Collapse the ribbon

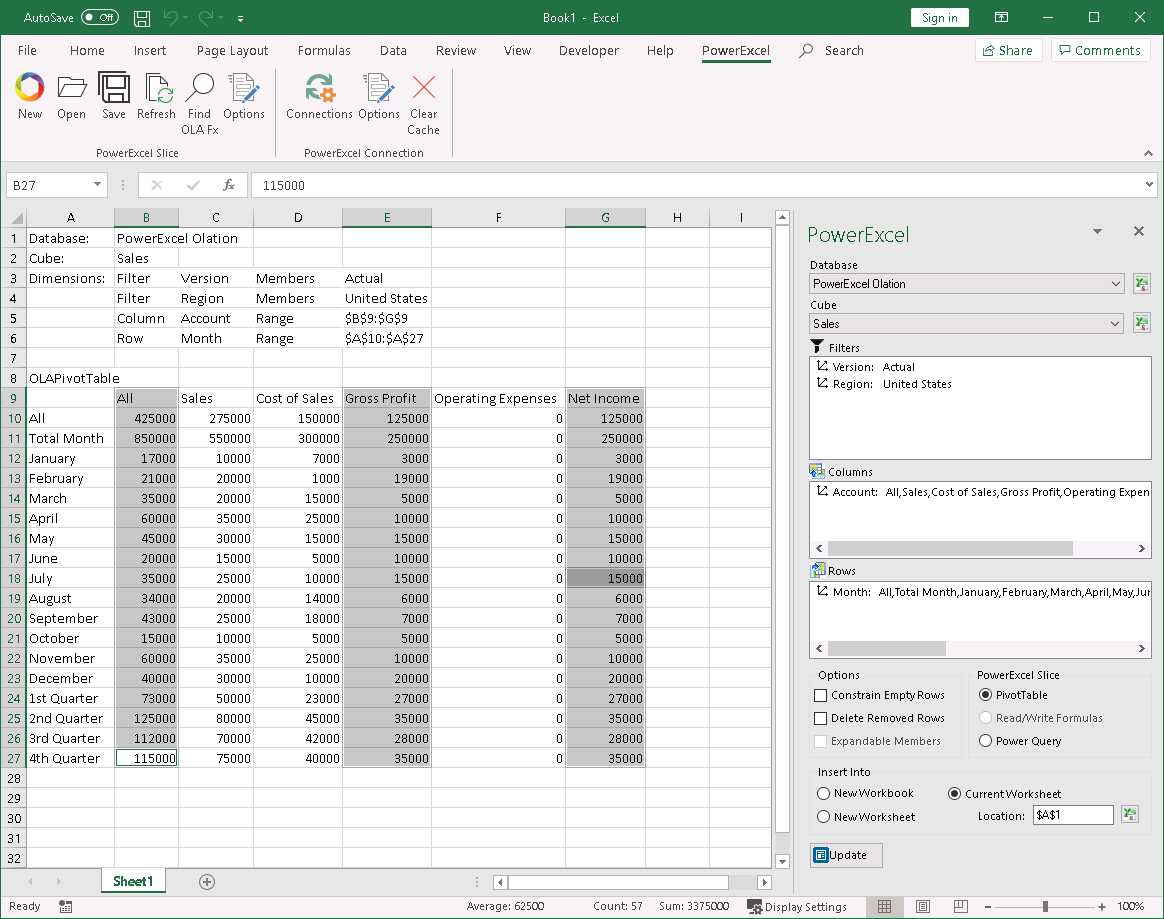[x=1148, y=153]
